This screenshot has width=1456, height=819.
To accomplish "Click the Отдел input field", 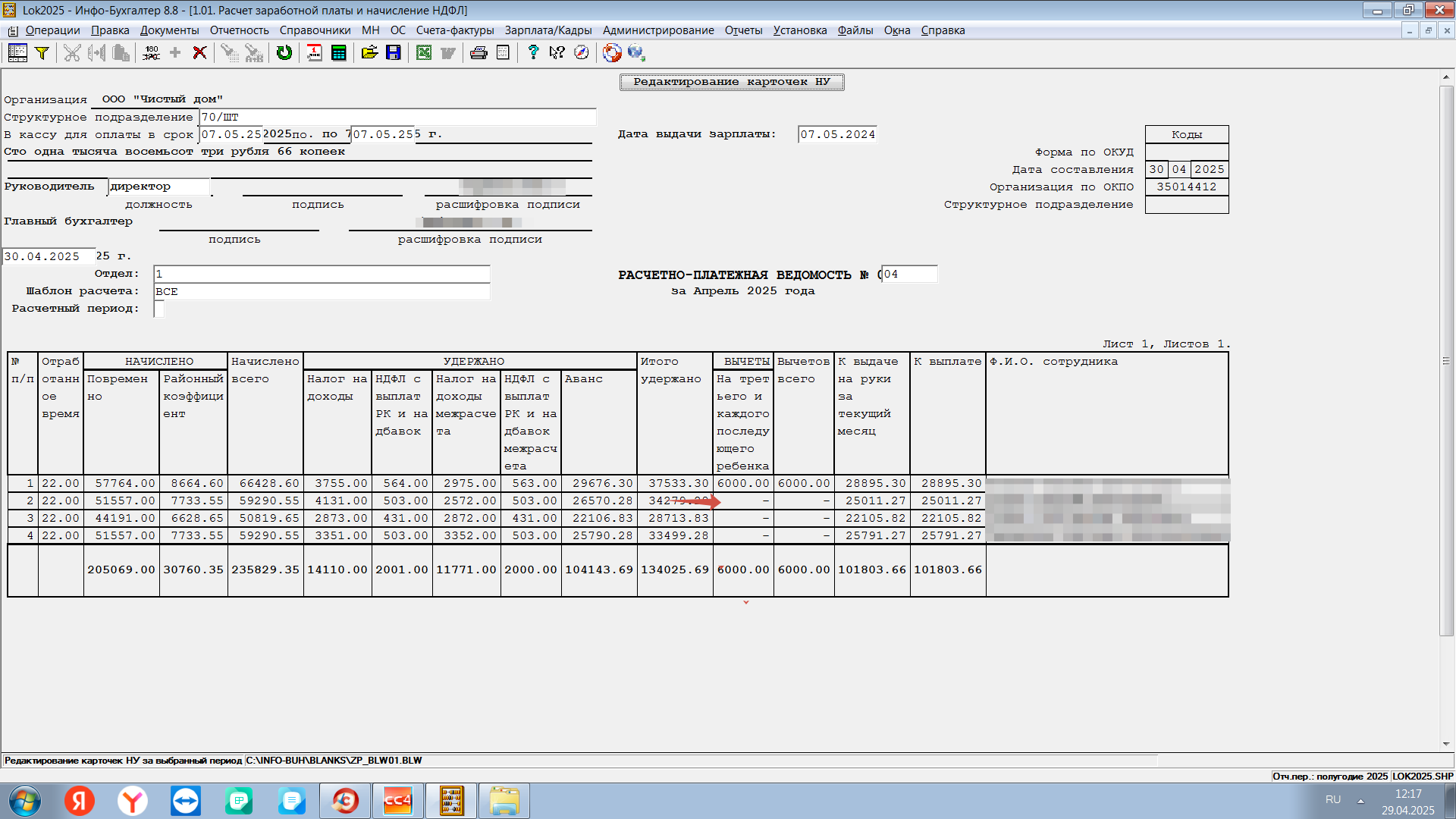I will pyautogui.click(x=322, y=274).
